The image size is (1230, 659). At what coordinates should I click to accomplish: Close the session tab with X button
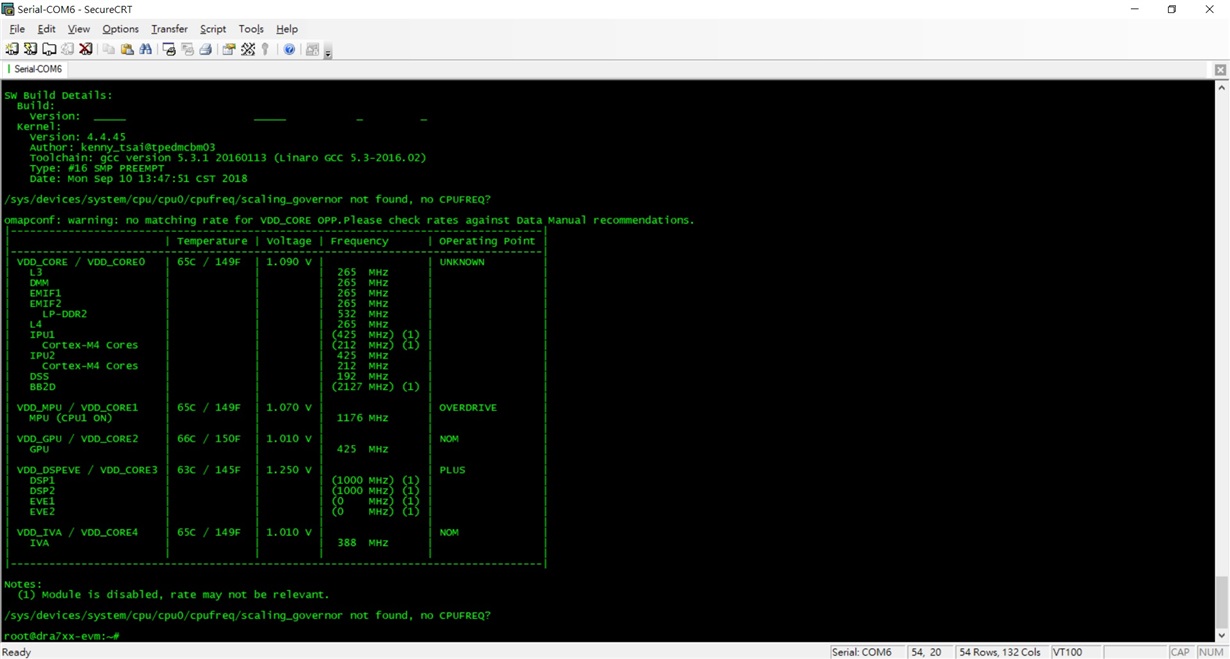pos(1220,69)
